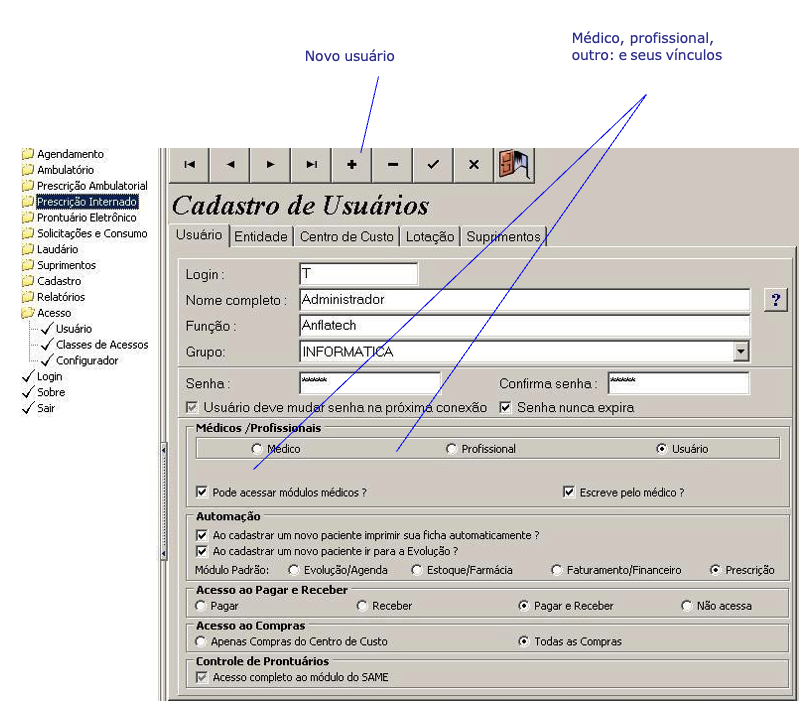
Task: Switch to Lotação tab
Action: pos(430,237)
